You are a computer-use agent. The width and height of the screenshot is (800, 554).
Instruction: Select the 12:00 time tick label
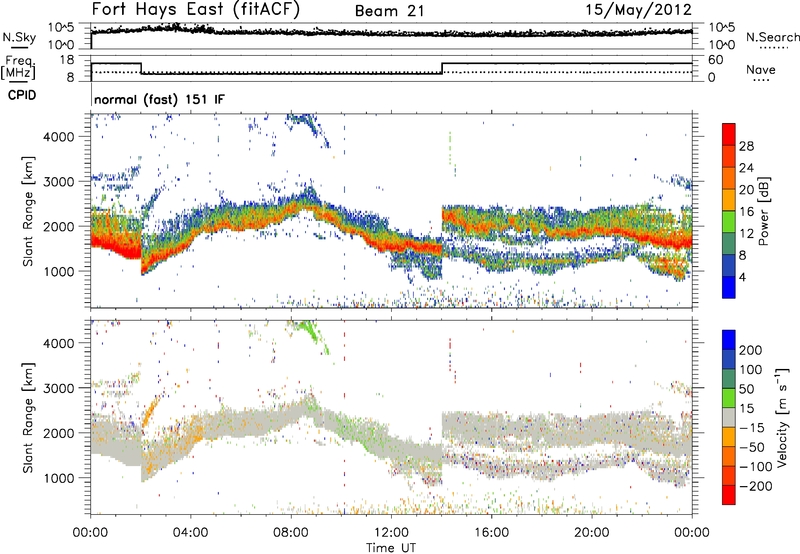[391, 533]
